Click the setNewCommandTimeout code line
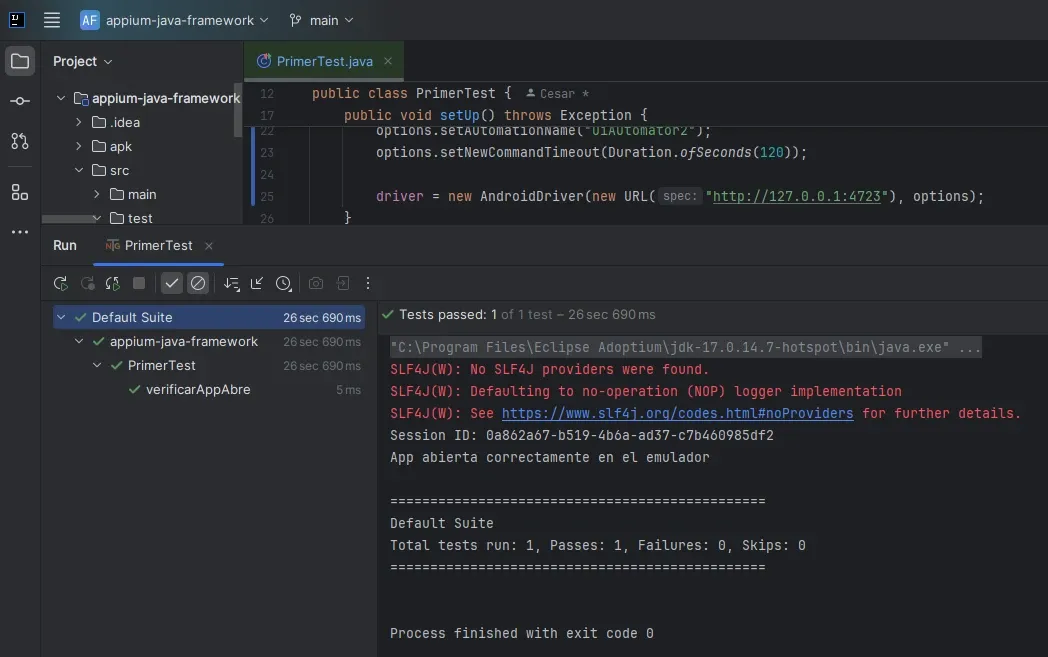The width and height of the screenshot is (1048, 657). pos(591,152)
